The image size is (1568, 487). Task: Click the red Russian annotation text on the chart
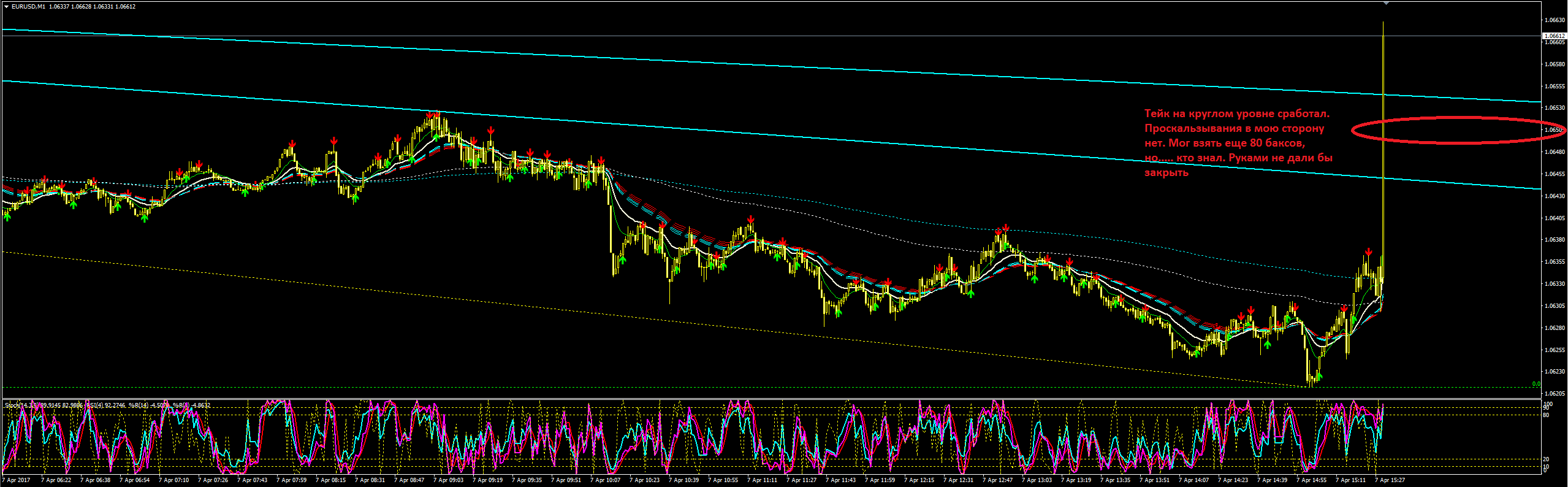pos(1238,143)
